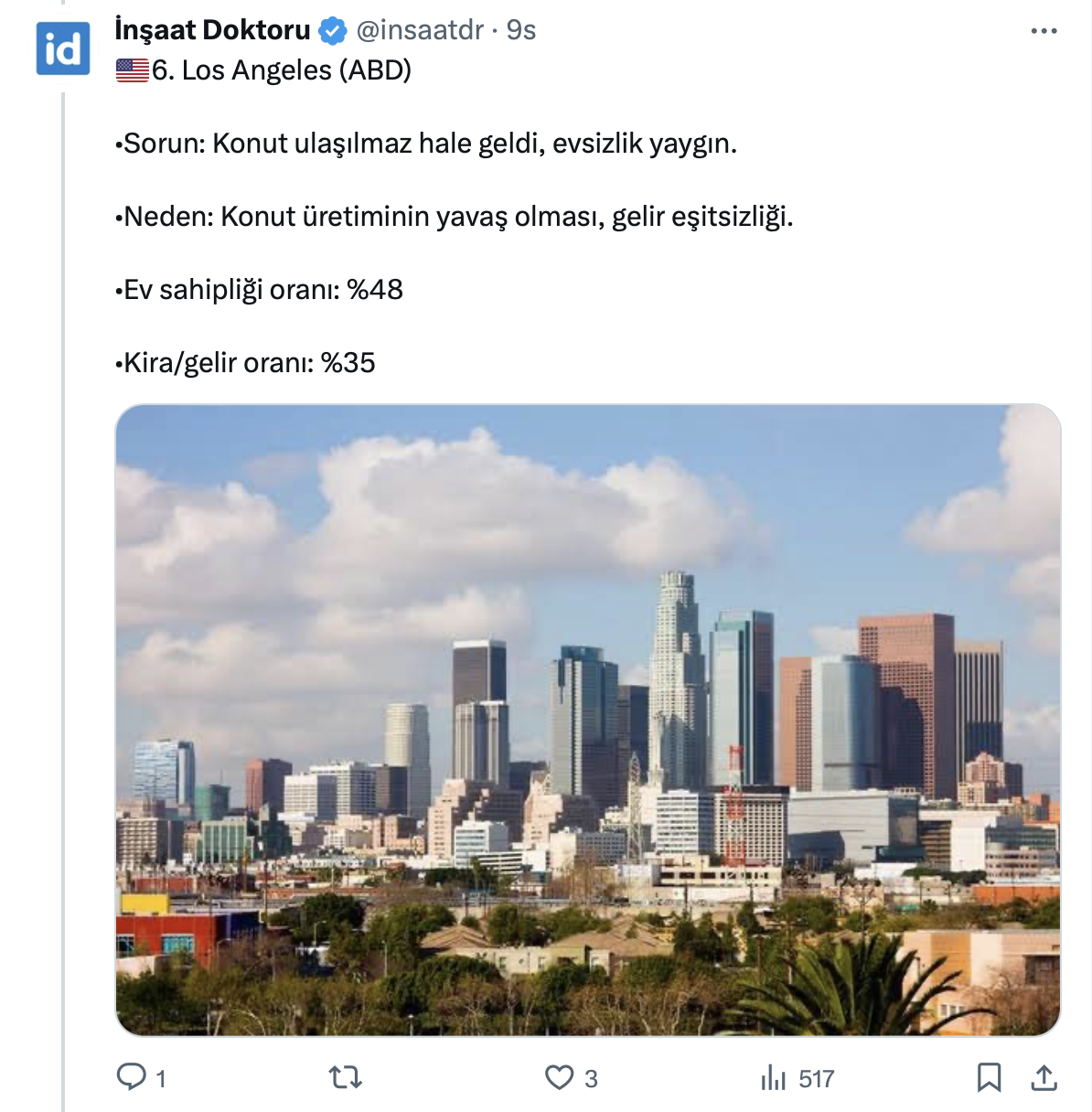Open the Los Angeles skyline photo
Screen dimensions: 1092x1112
pos(587,720)
